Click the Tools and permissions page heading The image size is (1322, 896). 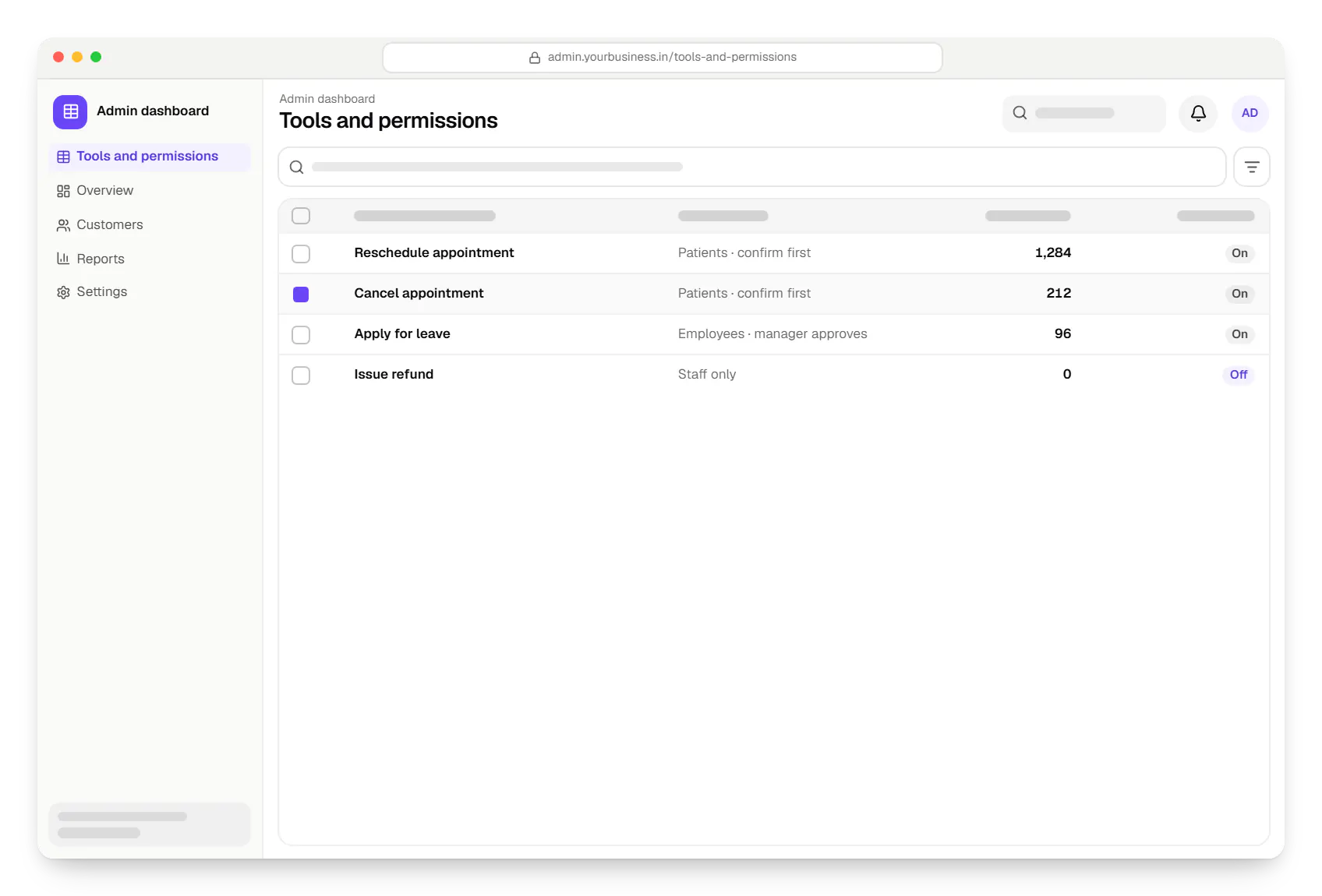388,121
